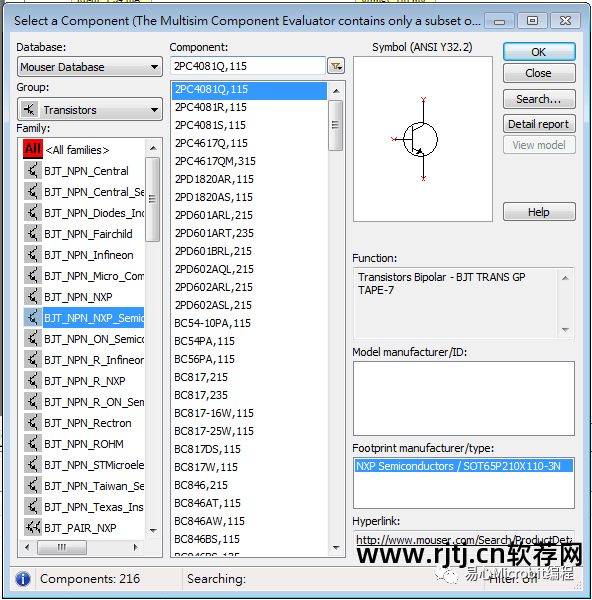Image resolution: width=592 pixels, height=600 pixels.
Task: Open the Search... dialog button
Action: (539, 99)
